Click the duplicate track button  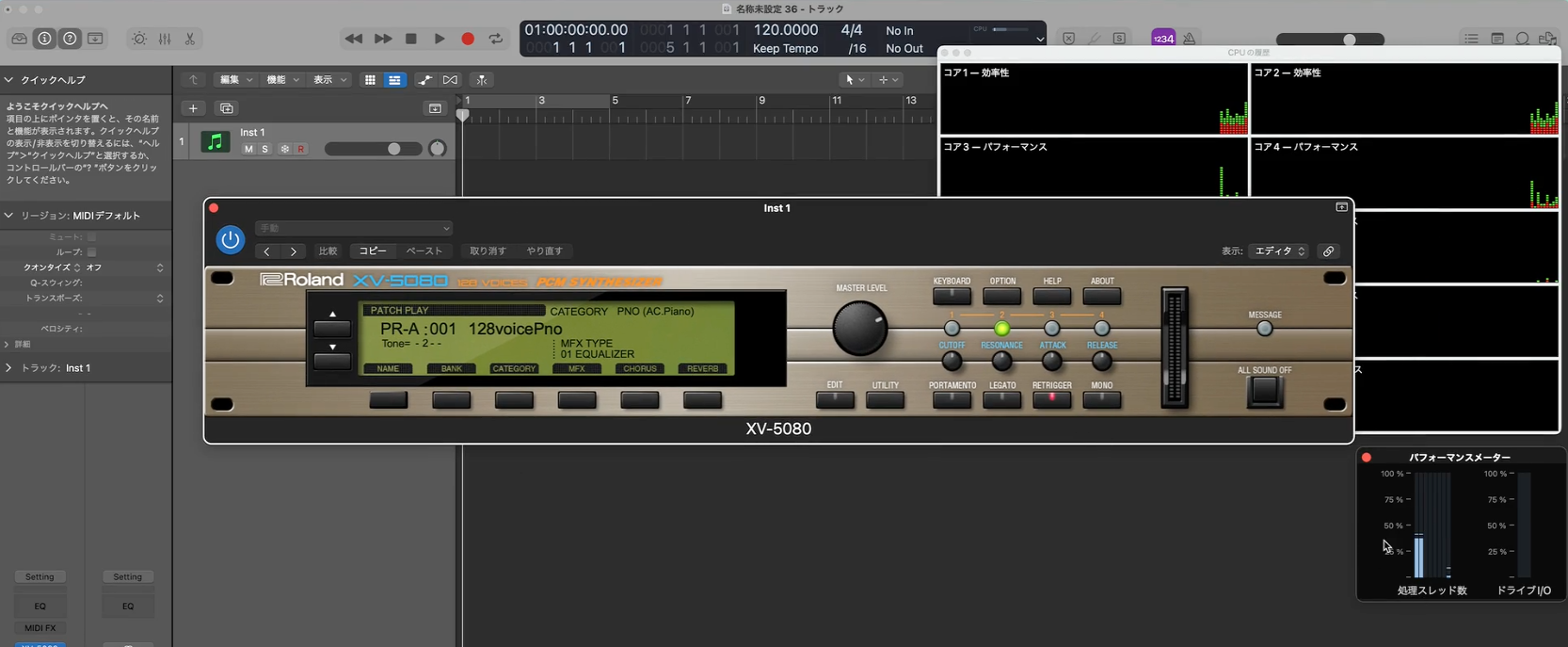227,108
